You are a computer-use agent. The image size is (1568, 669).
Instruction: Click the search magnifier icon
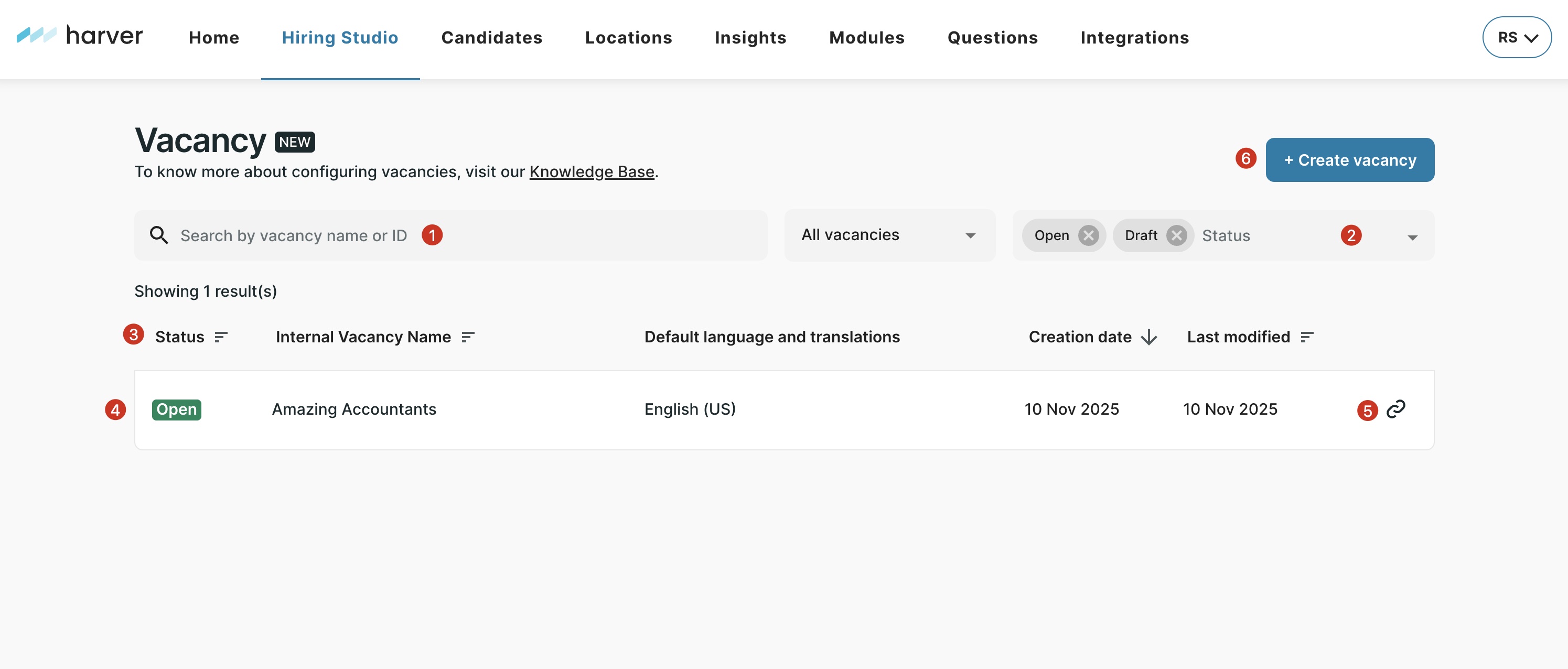click(x=159, y=235)
